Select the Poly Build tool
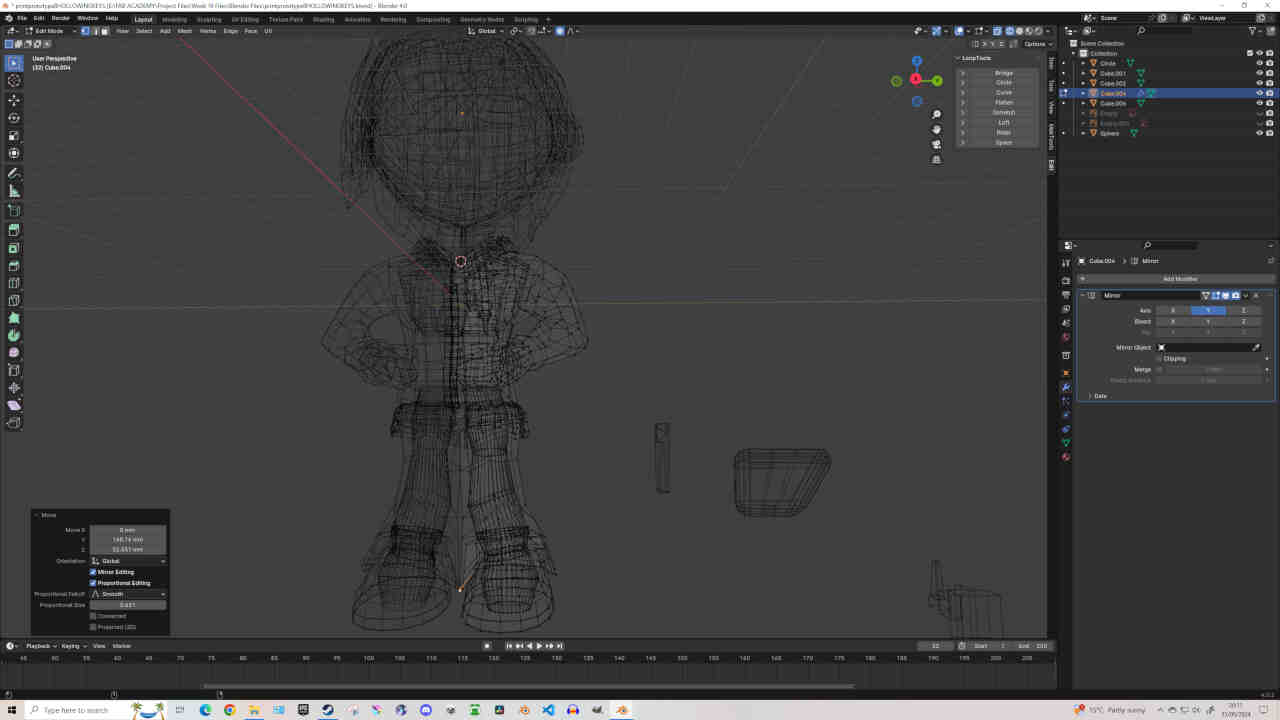The height and width of the screenshot is (720, 1280). 14,318
